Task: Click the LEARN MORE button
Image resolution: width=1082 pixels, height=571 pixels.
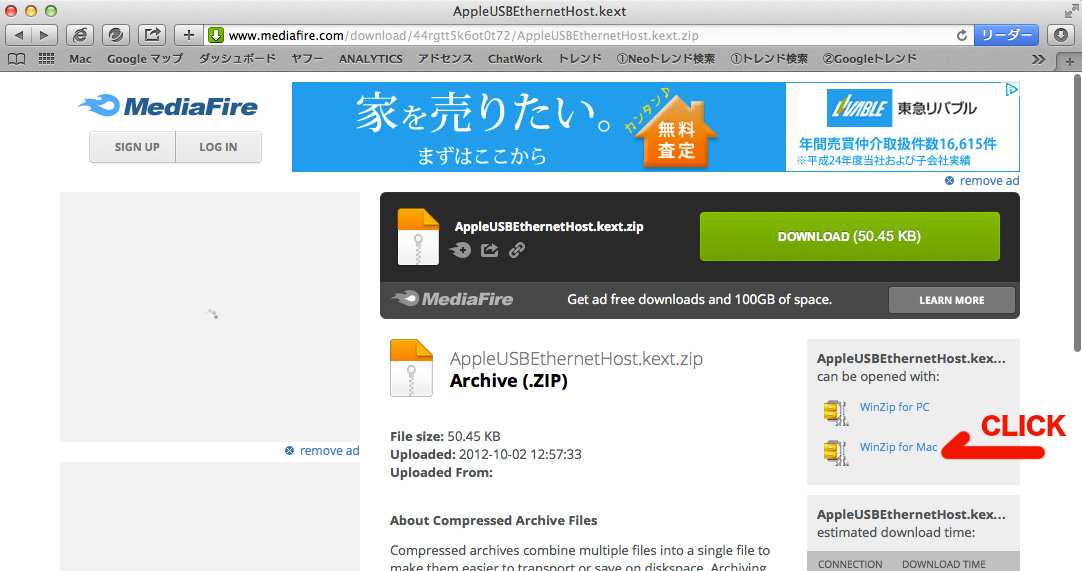Action: pyautogui.click(x=952, y=300)
